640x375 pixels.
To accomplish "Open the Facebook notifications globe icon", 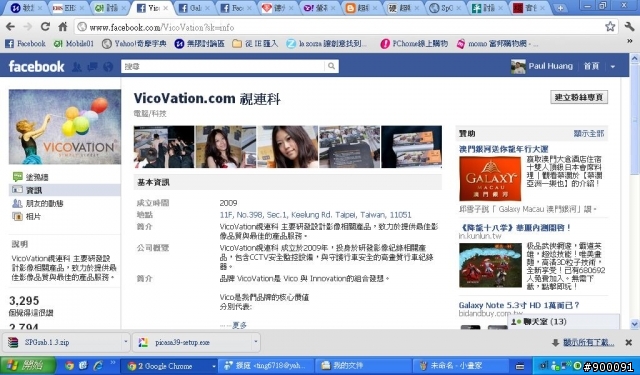I will click(108, 67).
